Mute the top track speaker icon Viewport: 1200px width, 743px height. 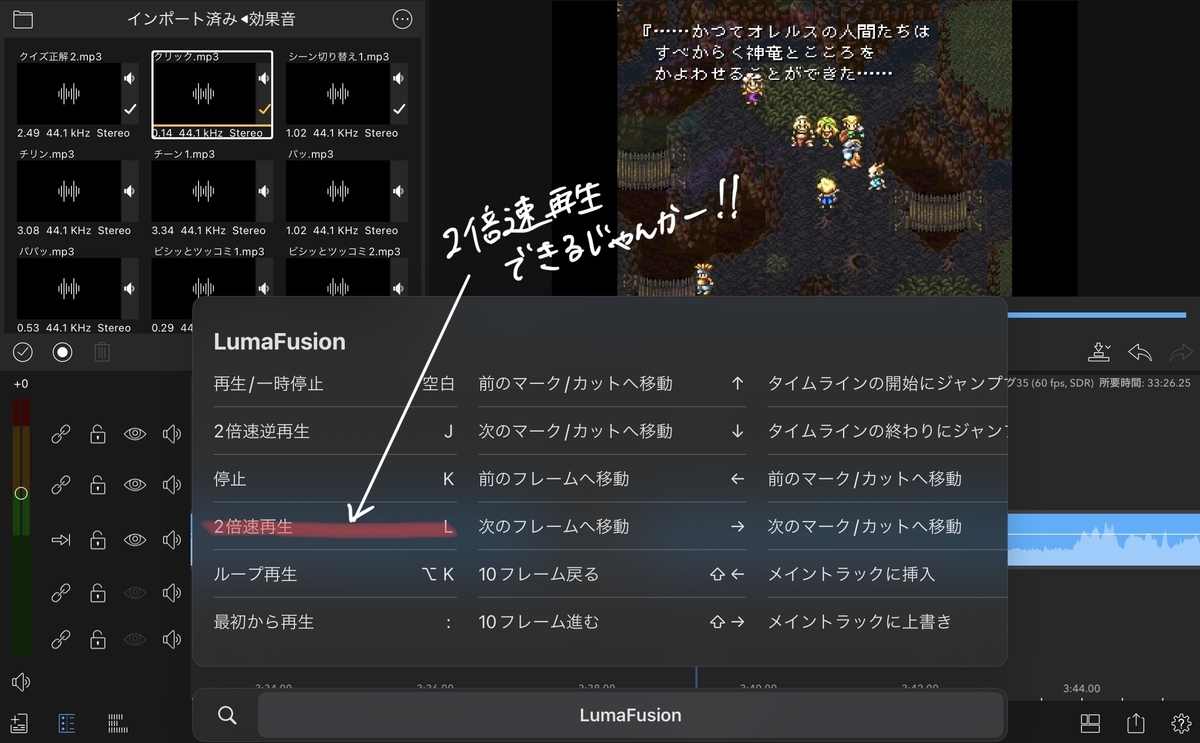(x=172, y=433)
